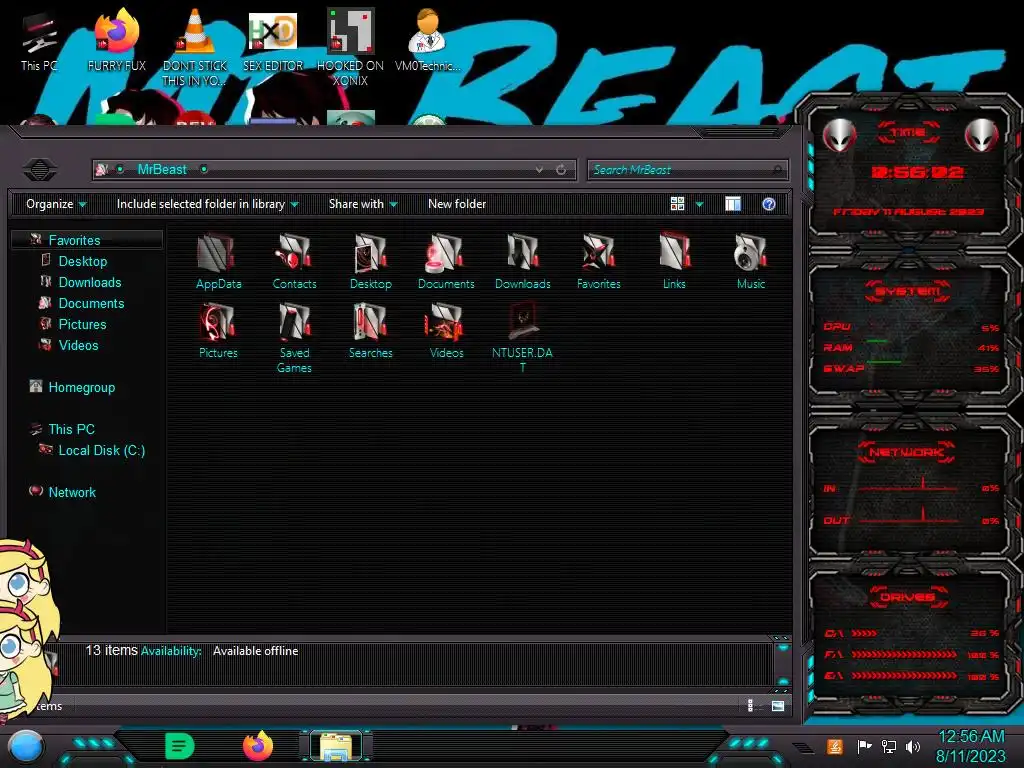Select Desktop in the navigation pane

point(83,261)
